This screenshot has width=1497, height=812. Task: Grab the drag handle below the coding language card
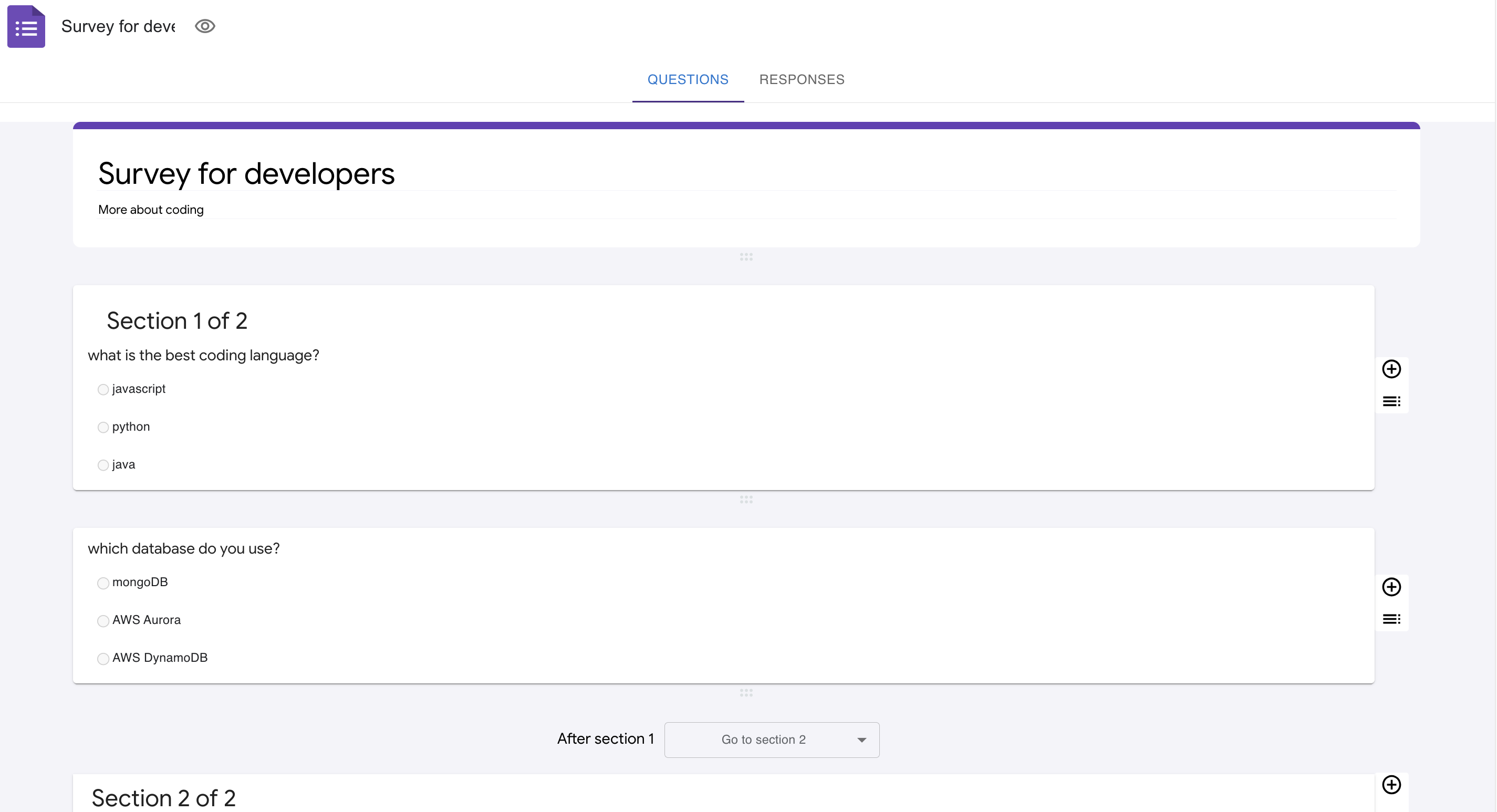tap(746, 500)
